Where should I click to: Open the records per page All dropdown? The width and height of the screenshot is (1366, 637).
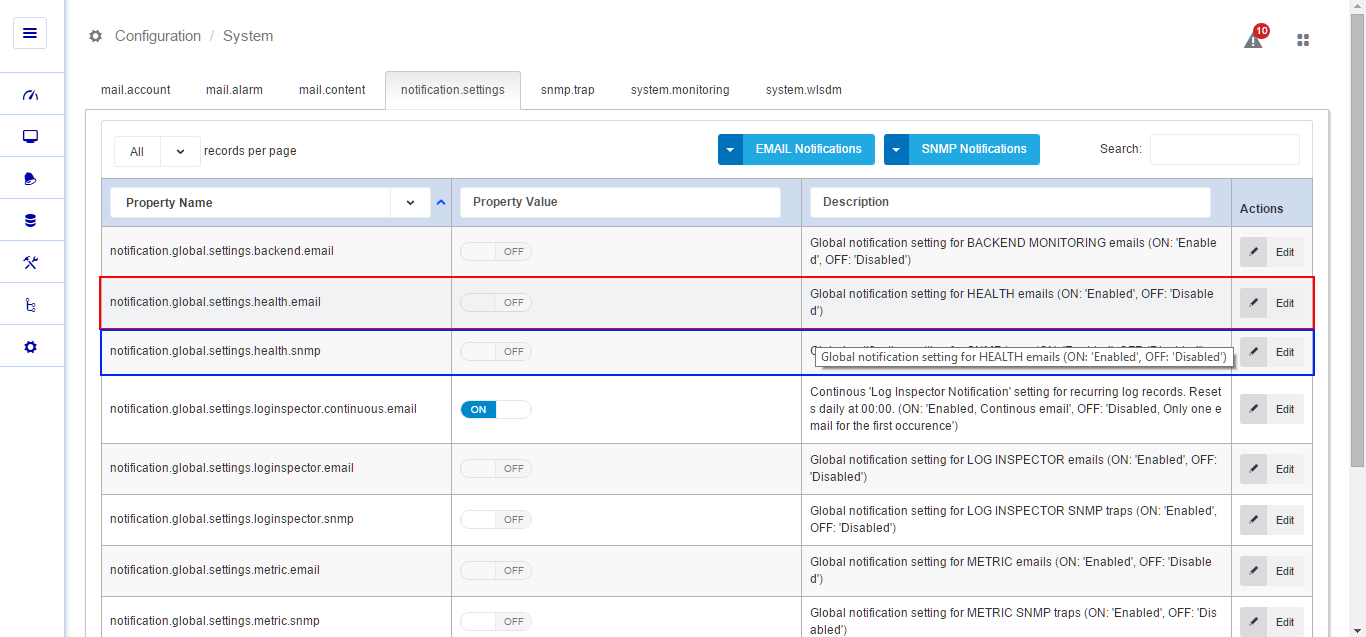click(157, 151)
